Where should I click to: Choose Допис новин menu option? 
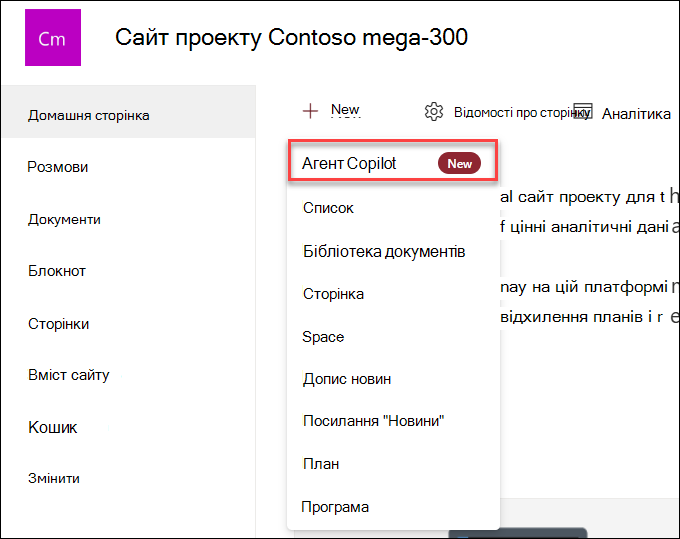pos(347,379)
